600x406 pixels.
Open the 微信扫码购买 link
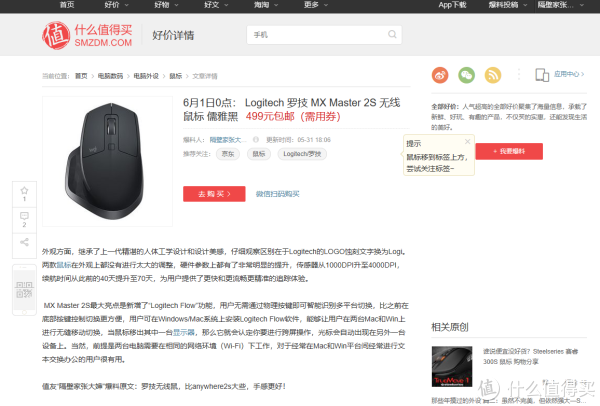[x=277, y=194]
